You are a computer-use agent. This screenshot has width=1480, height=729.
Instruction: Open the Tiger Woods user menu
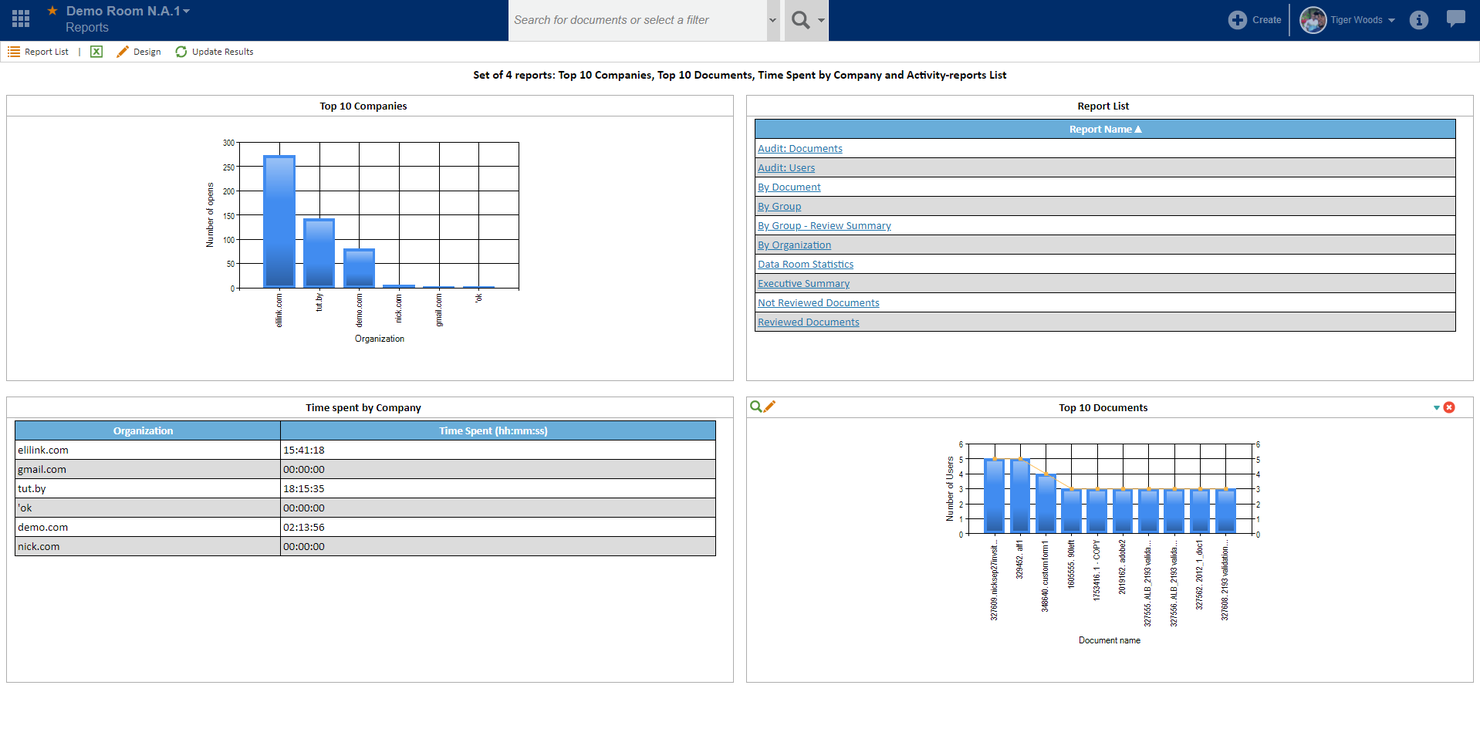click(1347, 19)
